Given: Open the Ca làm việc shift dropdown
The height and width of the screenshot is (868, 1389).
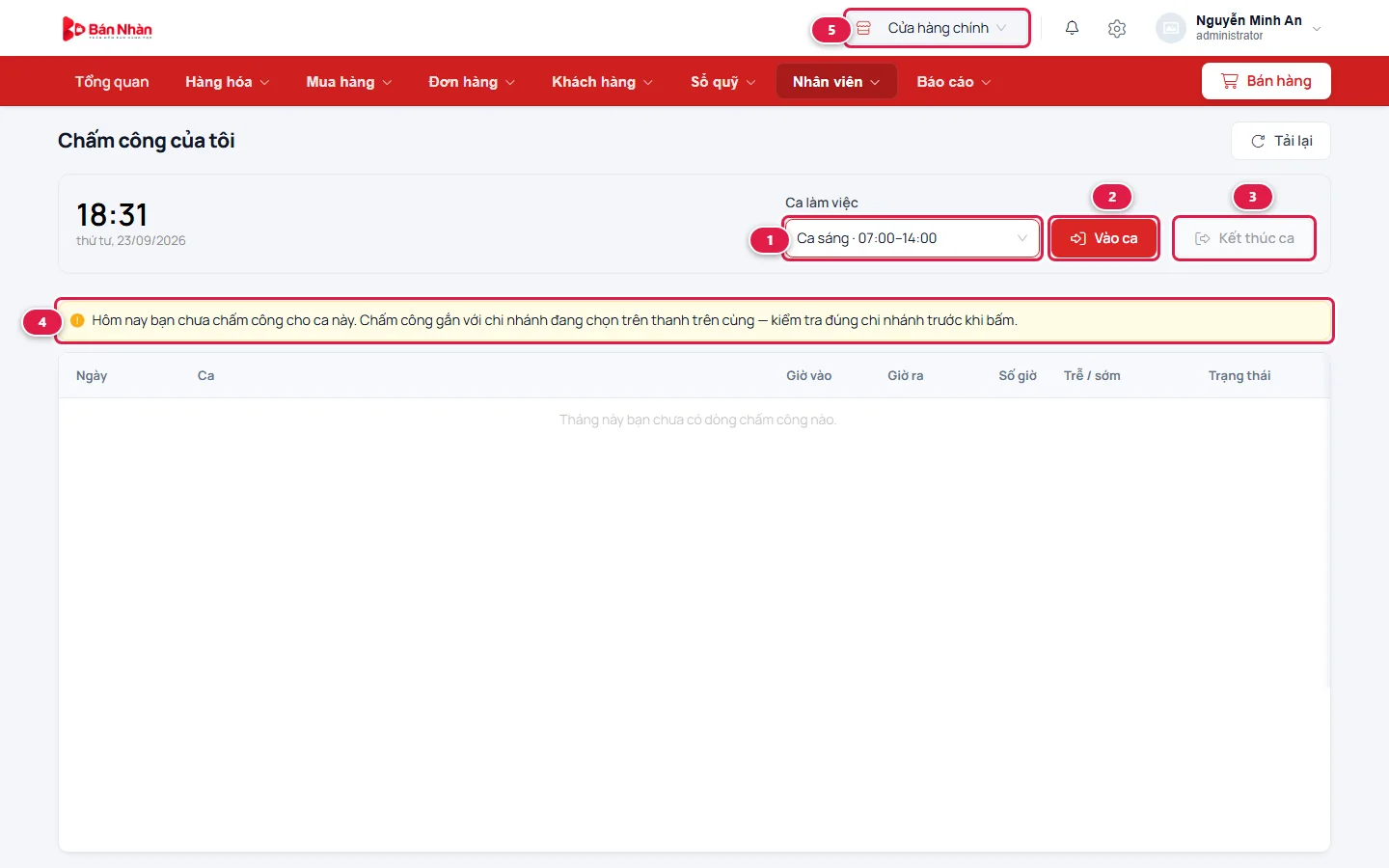Looking at the screenshot, I should (912, 238).
